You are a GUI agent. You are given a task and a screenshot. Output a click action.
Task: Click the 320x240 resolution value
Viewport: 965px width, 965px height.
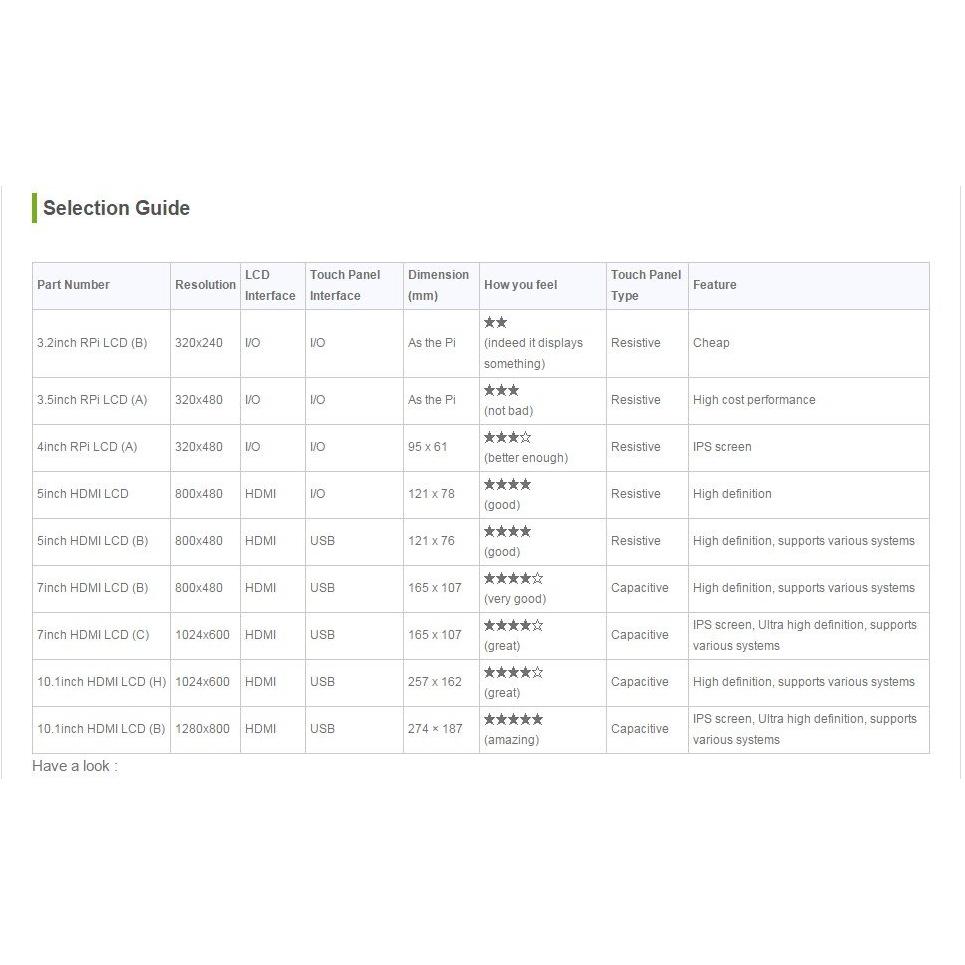[199, 343]
